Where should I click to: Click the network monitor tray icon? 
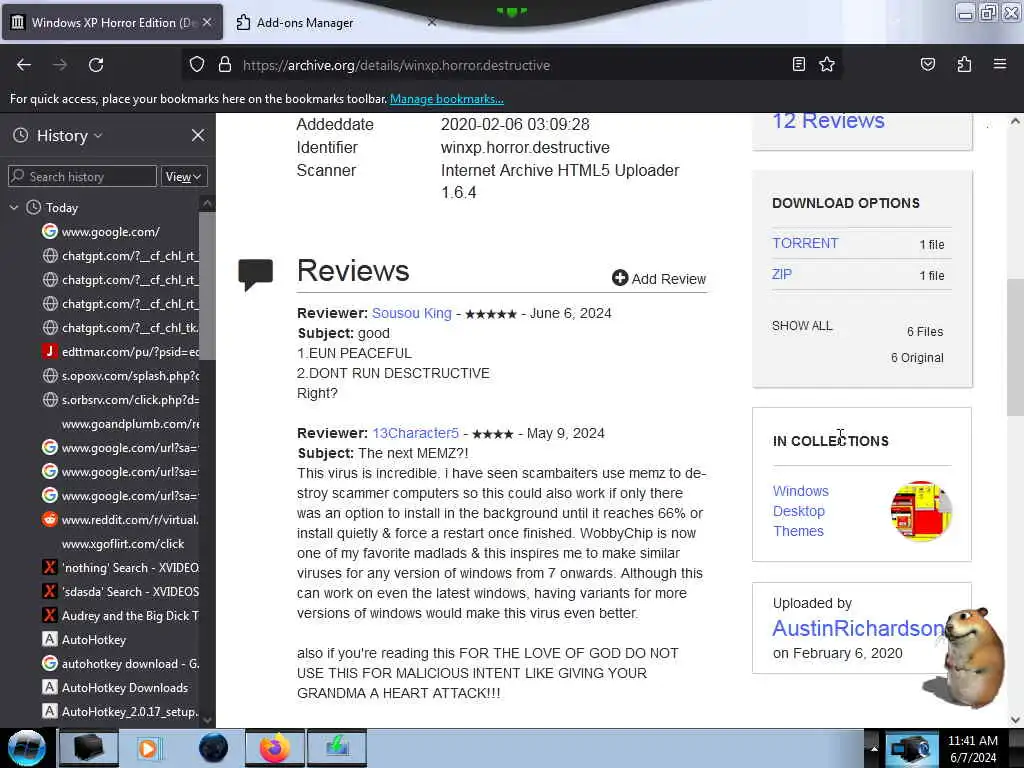click(x=910, y=749)
